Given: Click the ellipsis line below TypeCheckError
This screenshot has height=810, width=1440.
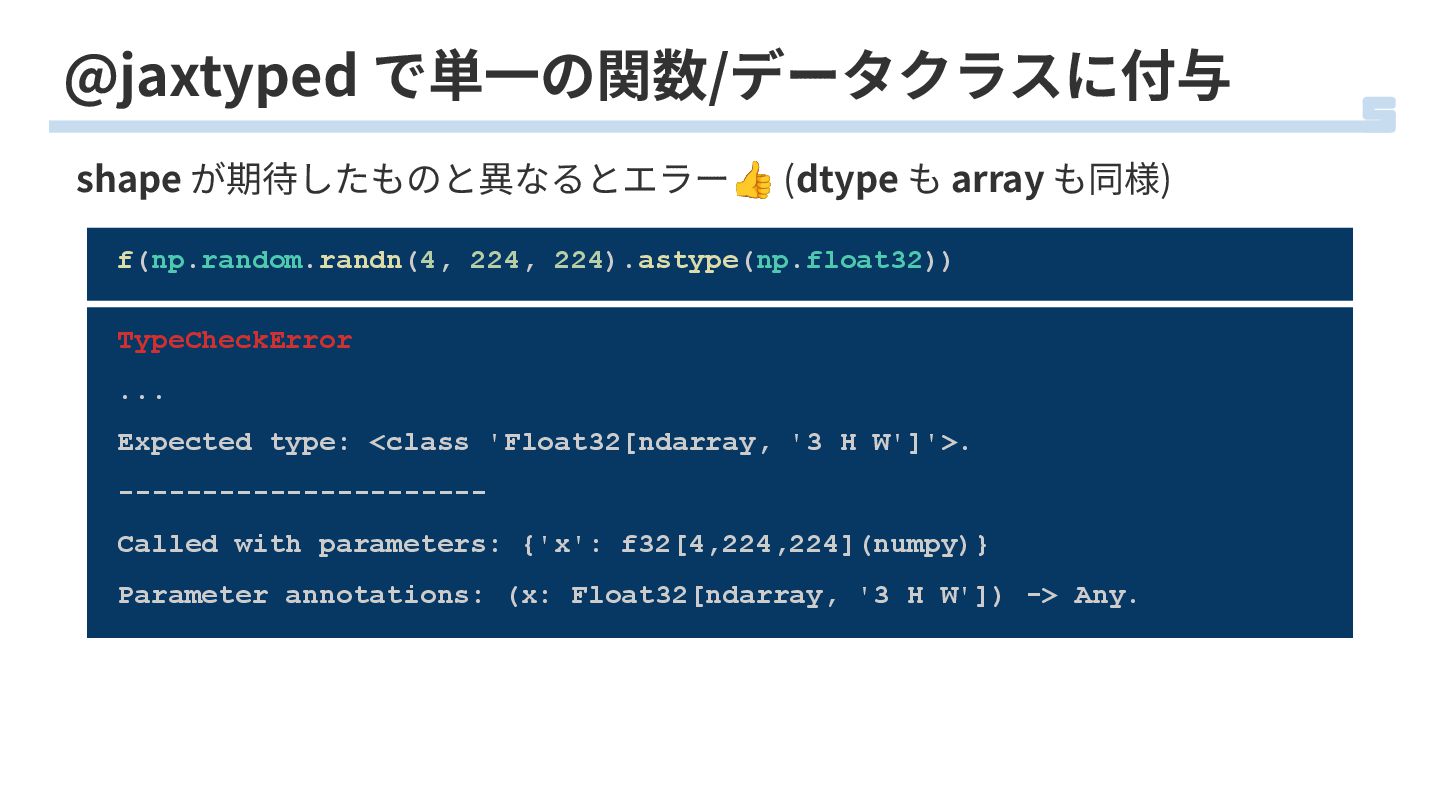Looking at the screenshot, I should click(140, 392).
